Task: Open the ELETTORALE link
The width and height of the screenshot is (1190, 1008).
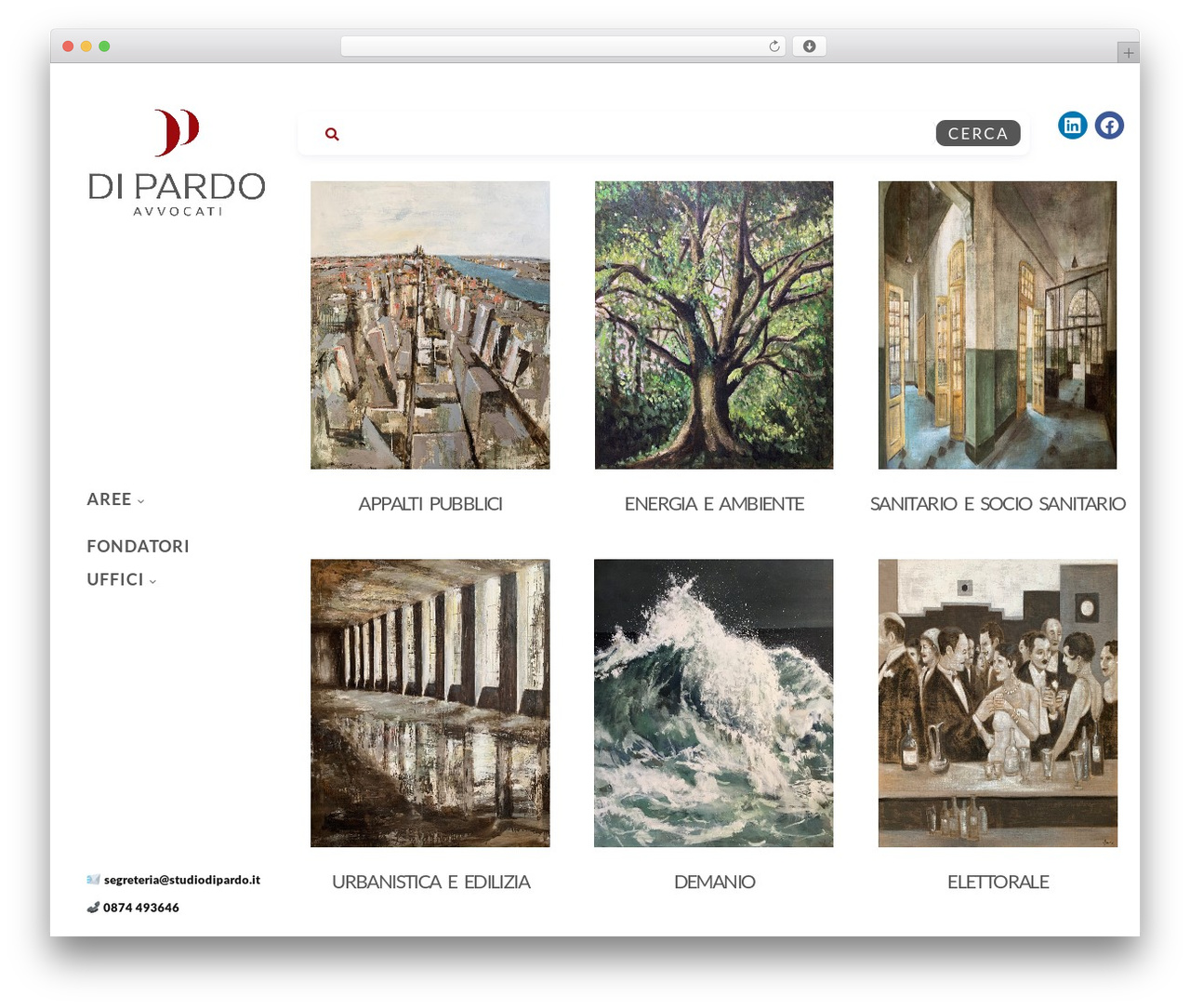Action: [x=998, y=882]
